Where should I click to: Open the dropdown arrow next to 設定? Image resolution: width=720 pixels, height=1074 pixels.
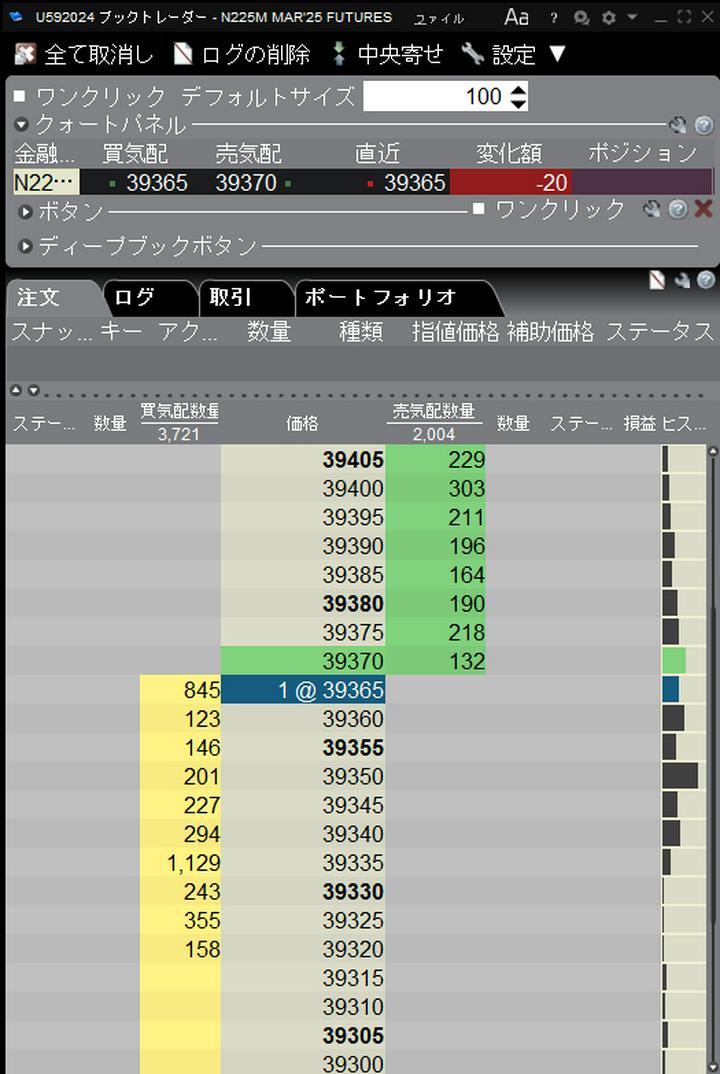[558, 54]
